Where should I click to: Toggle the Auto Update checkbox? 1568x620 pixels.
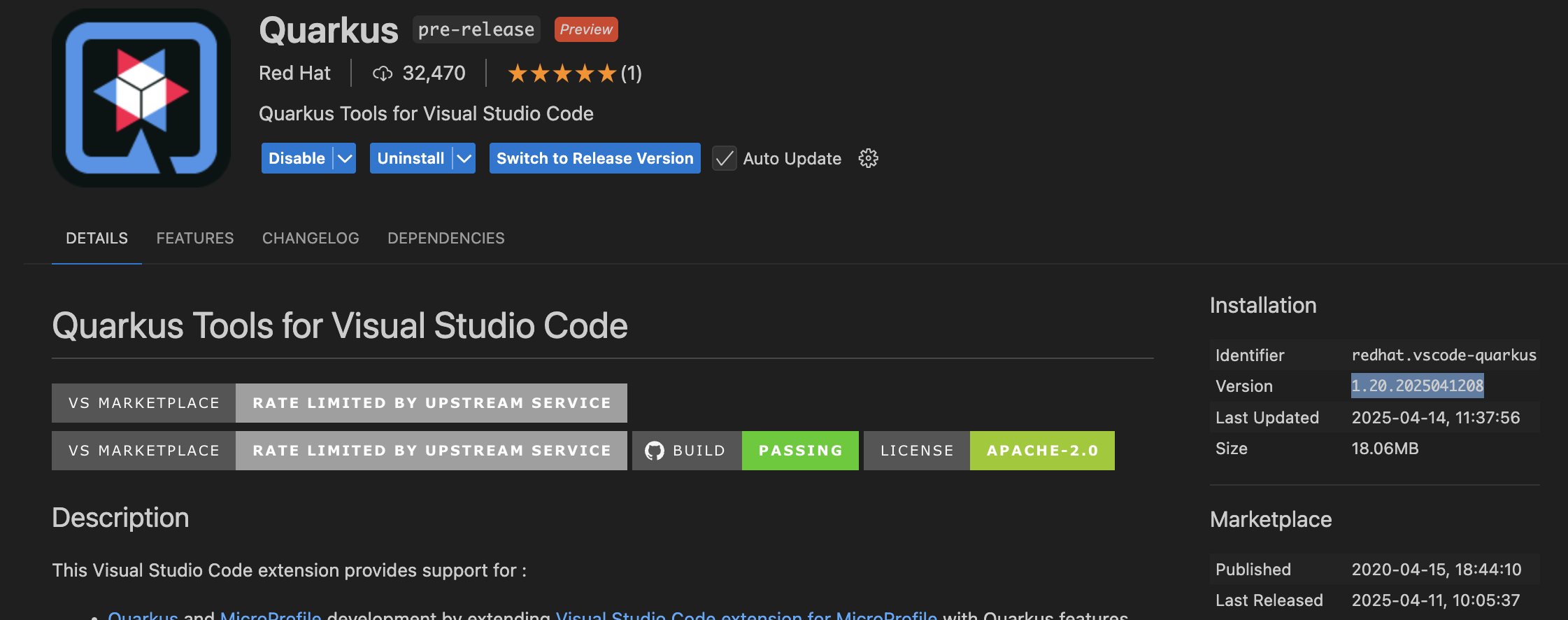725,159
